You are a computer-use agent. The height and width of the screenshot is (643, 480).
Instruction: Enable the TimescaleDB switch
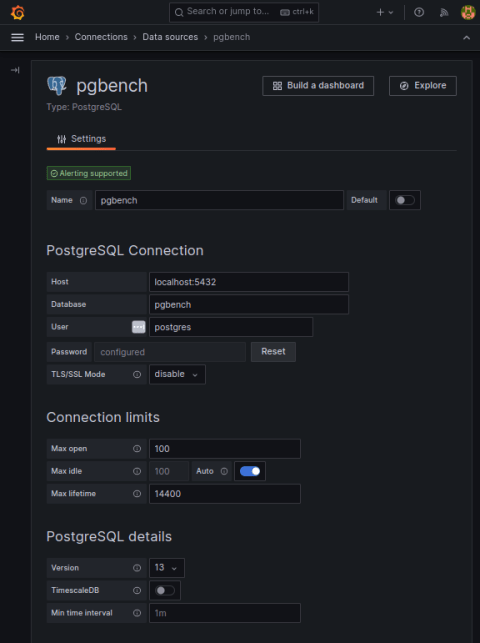pyautogui.click(x=165, y=591)
